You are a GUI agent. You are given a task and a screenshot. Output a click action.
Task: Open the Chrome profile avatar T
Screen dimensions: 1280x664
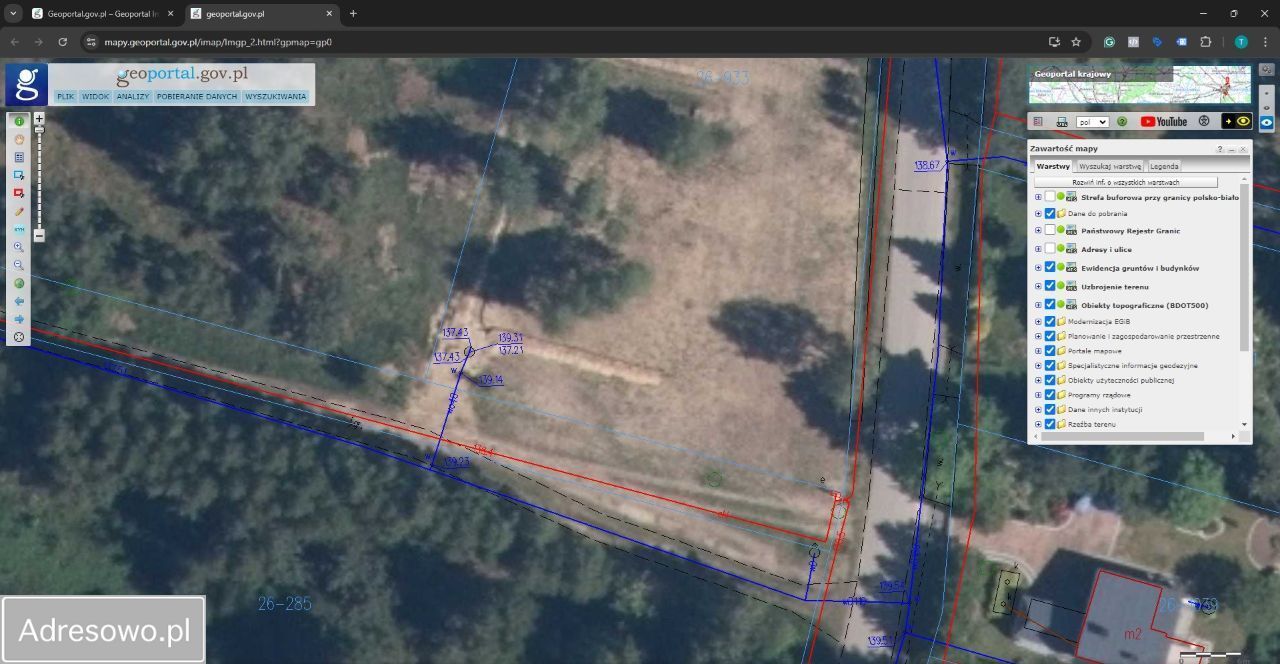1241,42
